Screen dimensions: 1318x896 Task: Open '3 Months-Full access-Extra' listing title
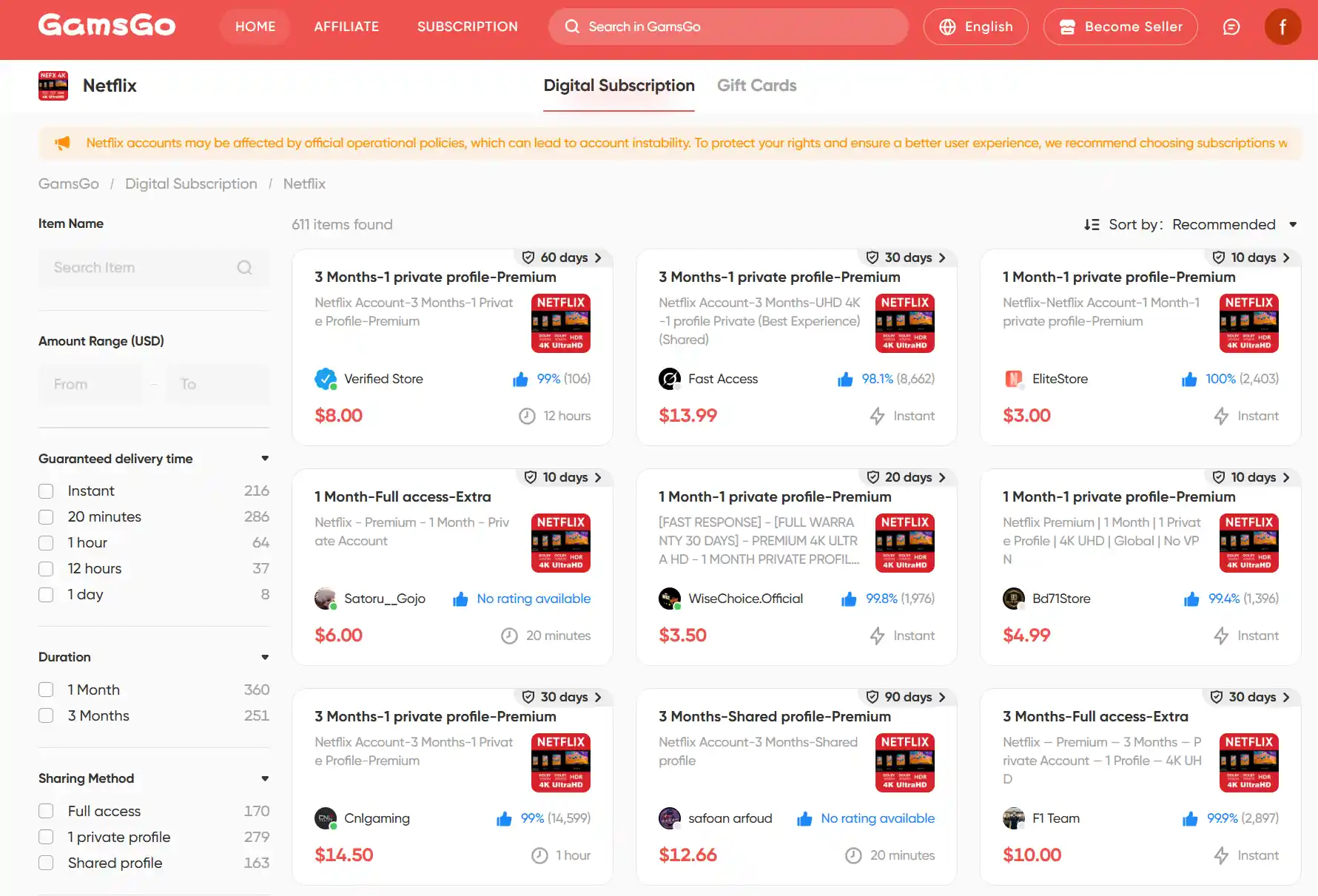[x=1095, y=716]
